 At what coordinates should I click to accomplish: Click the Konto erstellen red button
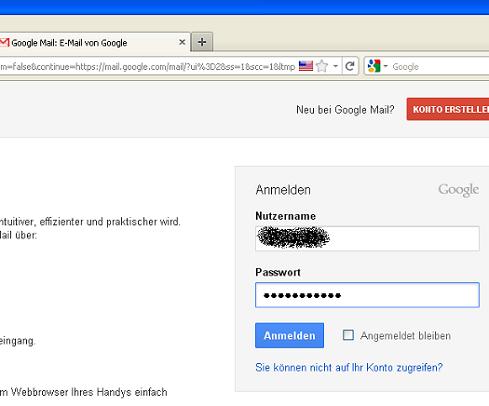(448, 109)
